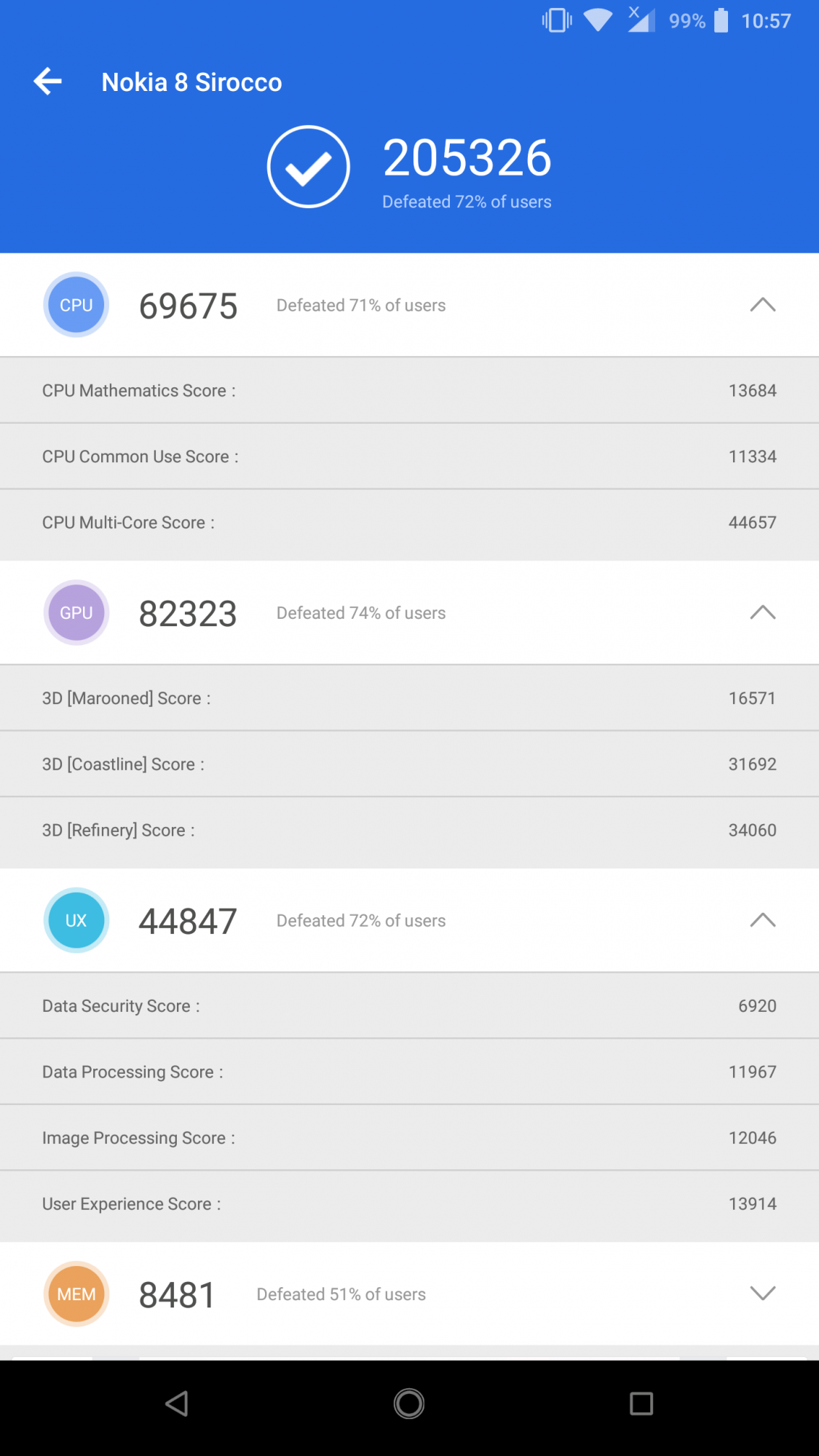
Task: Tap the orange MEM badge icon
Action: click(76, 1294)
